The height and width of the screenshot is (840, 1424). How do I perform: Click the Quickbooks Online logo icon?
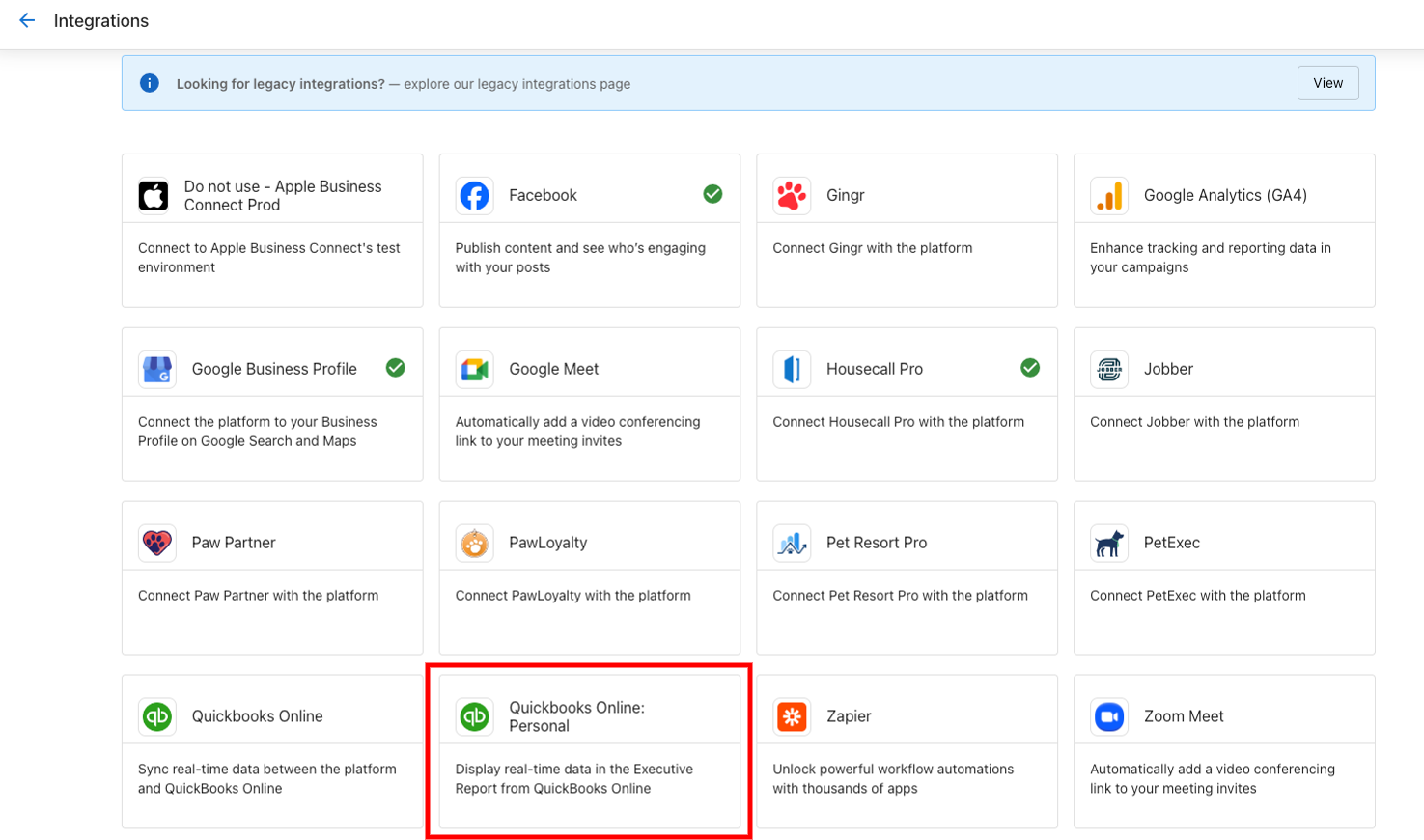point(157,716)
